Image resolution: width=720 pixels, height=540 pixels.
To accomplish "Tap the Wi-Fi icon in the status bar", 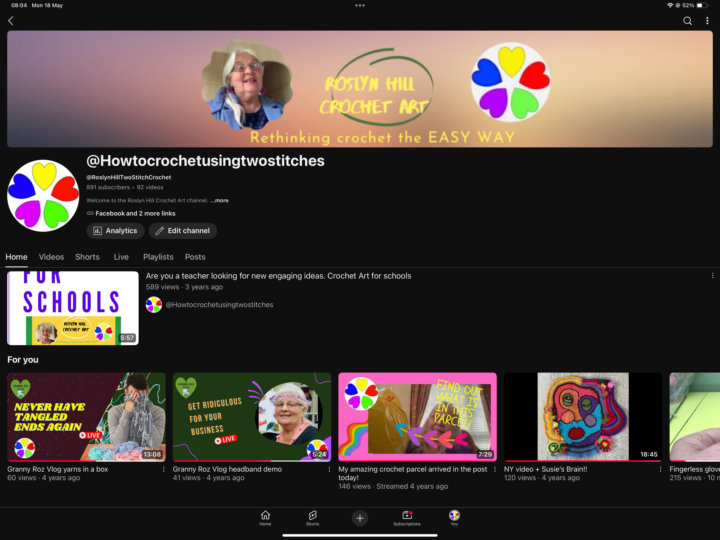I will pyautogui.click(x=670, y=6).
